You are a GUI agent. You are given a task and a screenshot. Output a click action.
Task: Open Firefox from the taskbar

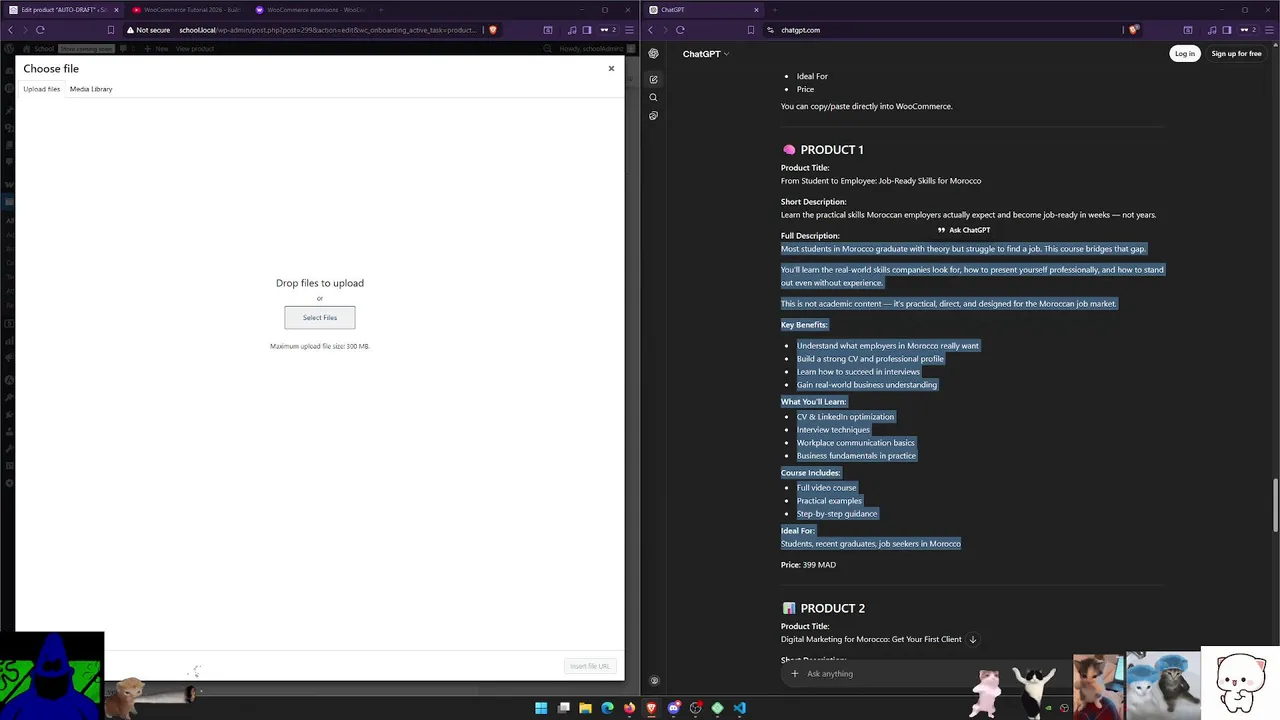point(629,708)
